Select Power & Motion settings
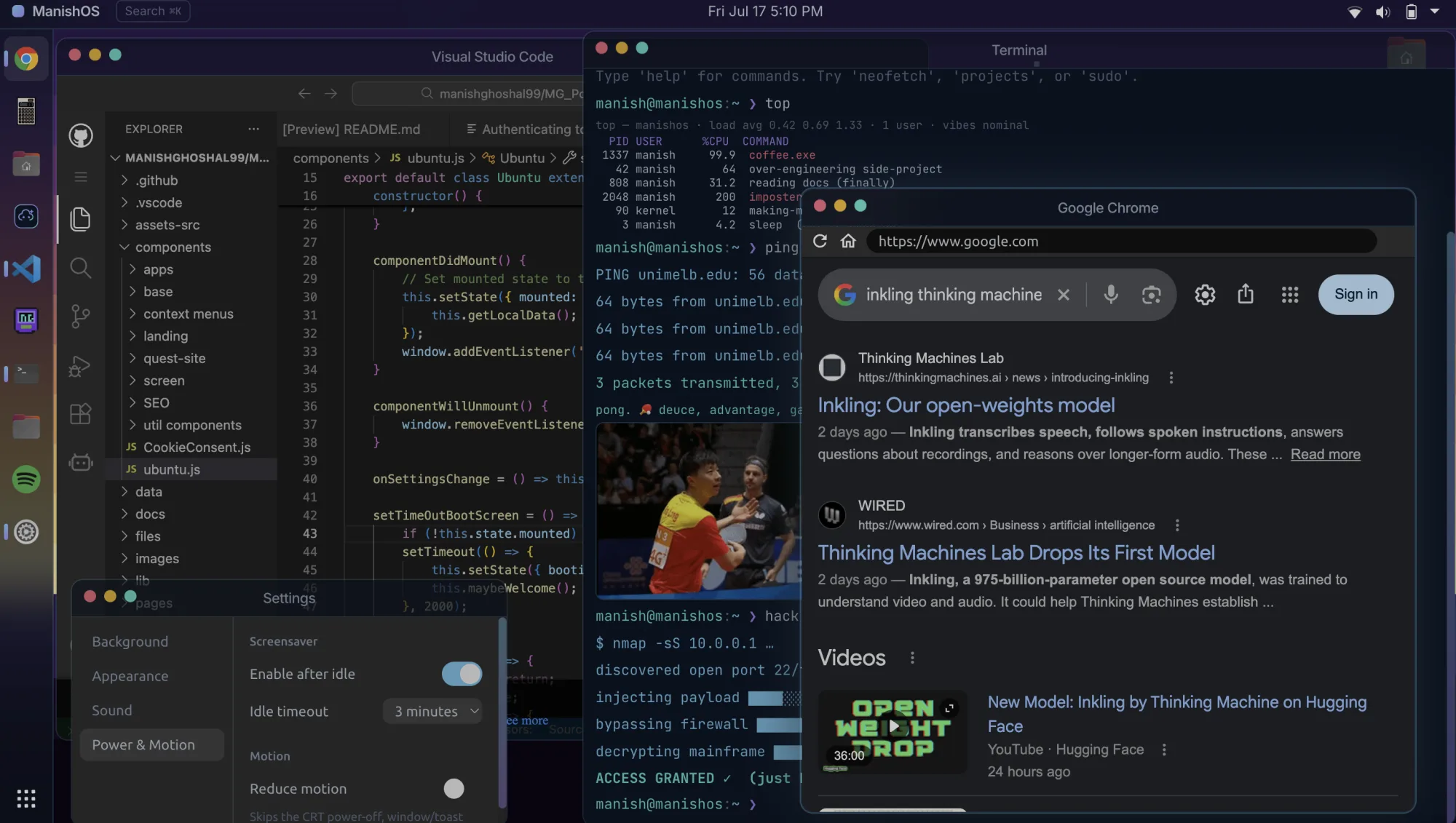 [x=152, y=745]
